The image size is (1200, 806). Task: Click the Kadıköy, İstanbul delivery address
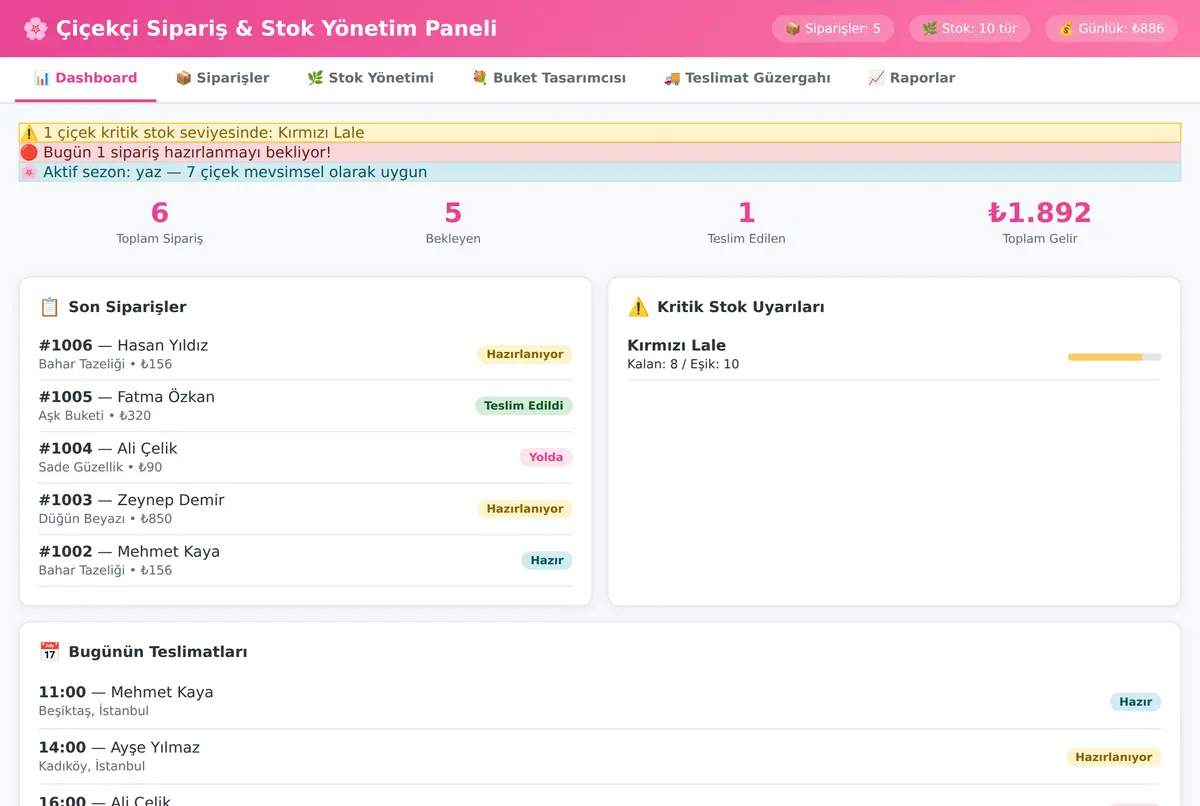[x=92, y=766]
